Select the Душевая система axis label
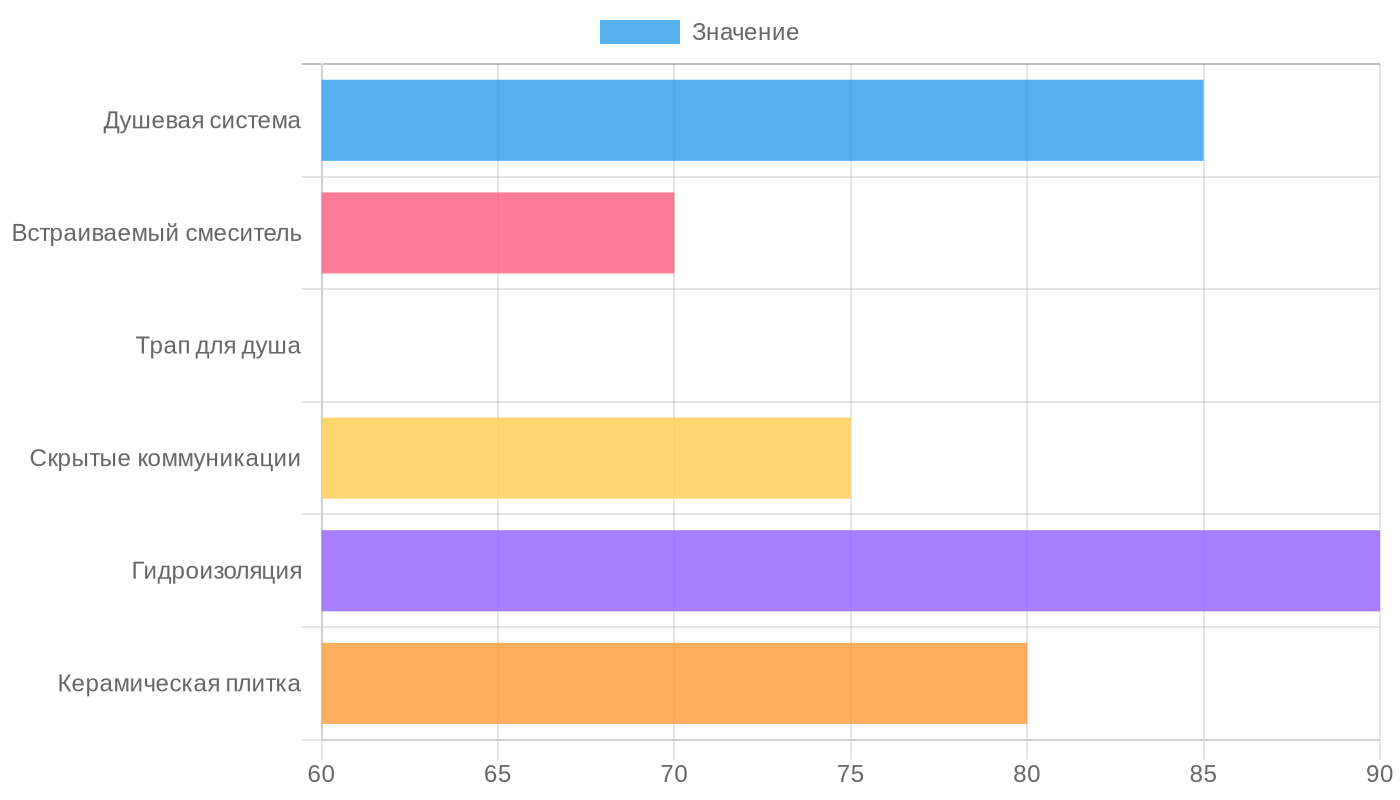Screen dimensions: 1400x800 [202, 121]
